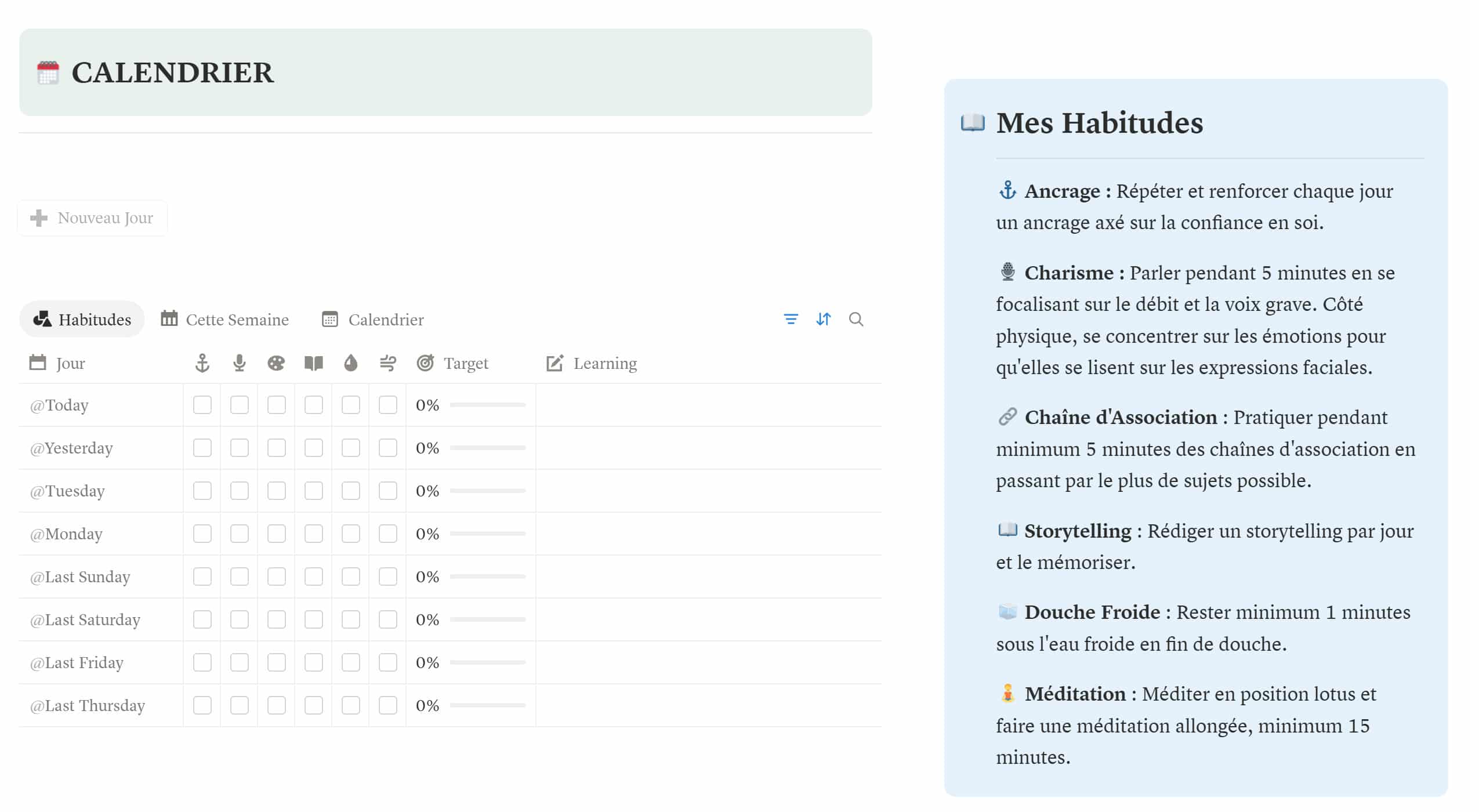Tick the anchor checkbox for @Last Friday

tap(202, 662)
